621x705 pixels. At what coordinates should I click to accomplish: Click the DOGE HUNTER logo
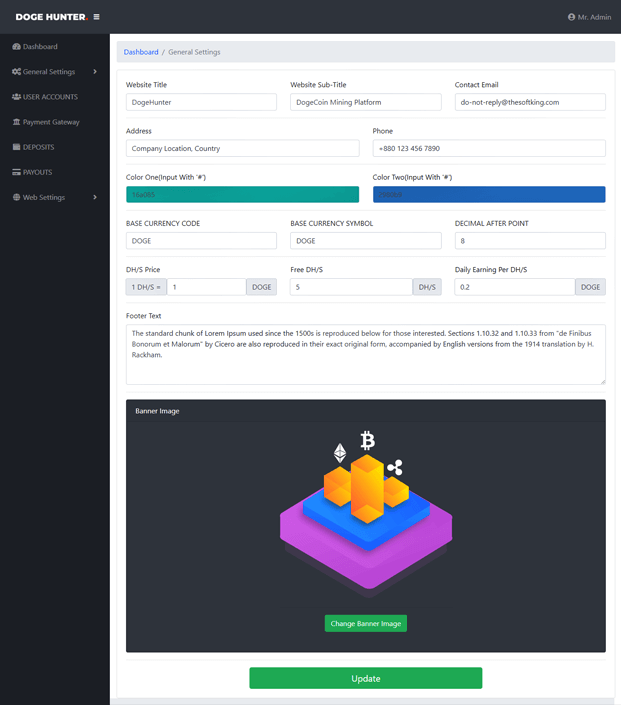pos(52,17)
